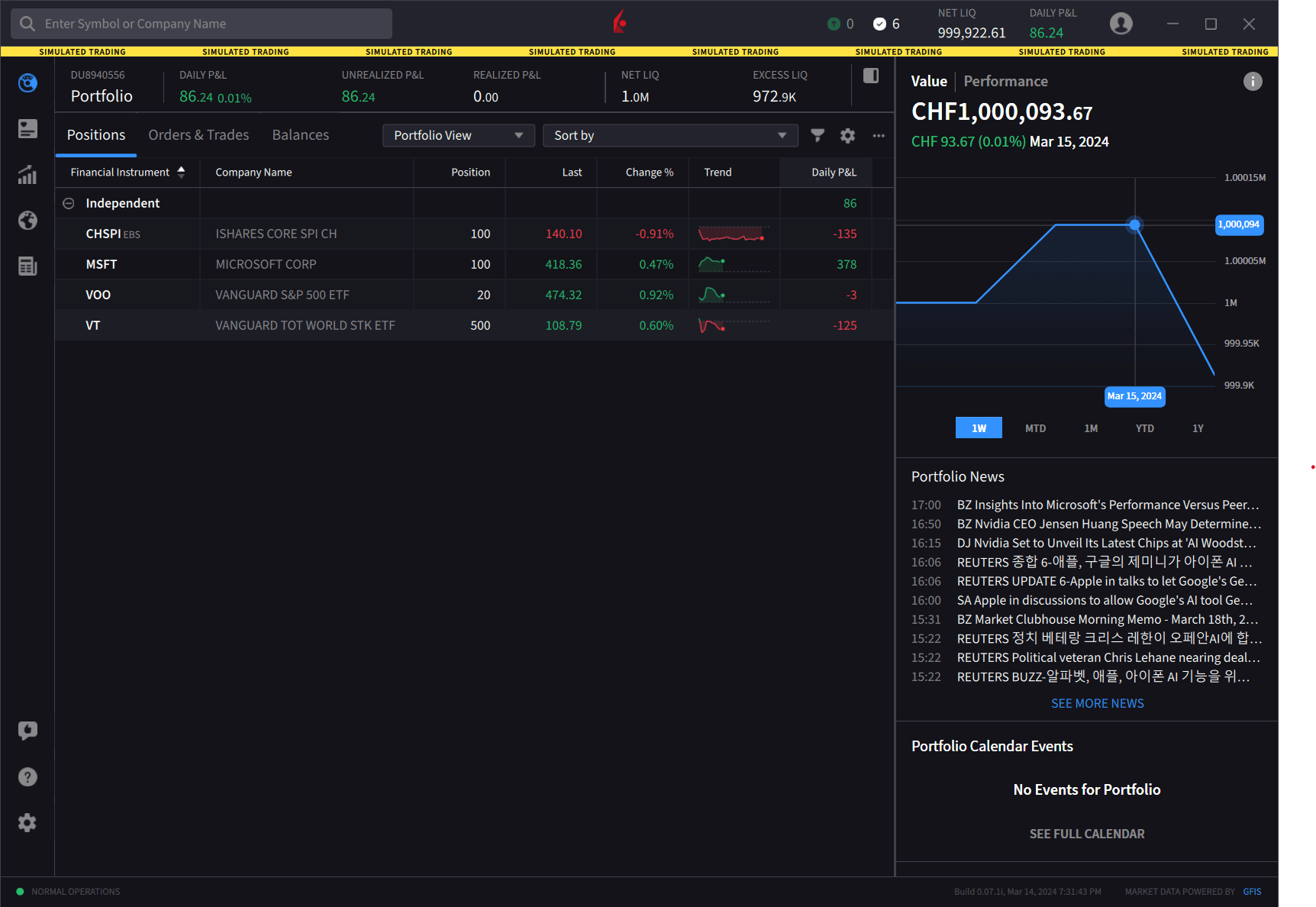Click the symbol search field
This screenshot has width=1316, height=907.
(x=202, y=24)
